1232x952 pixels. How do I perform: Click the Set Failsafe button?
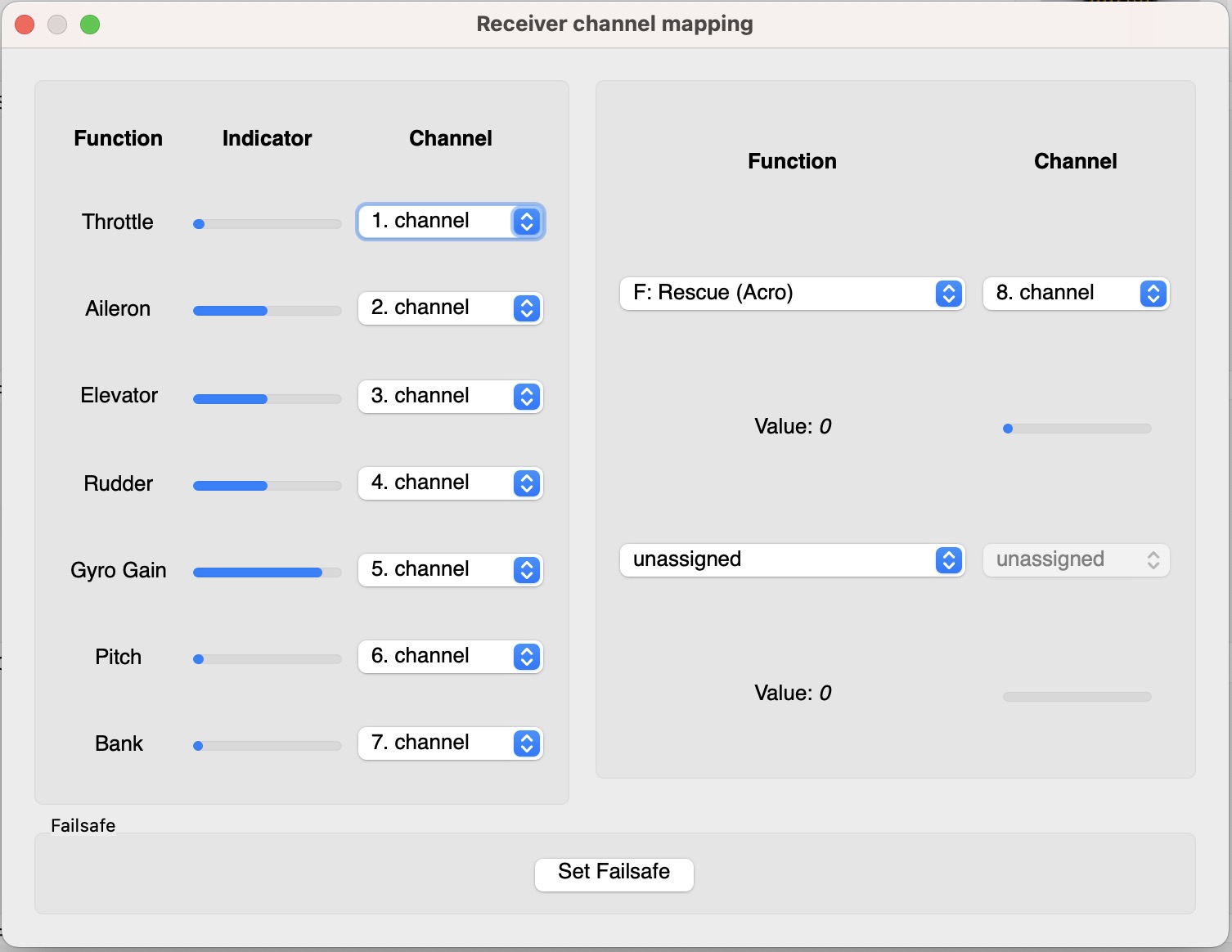614,874
